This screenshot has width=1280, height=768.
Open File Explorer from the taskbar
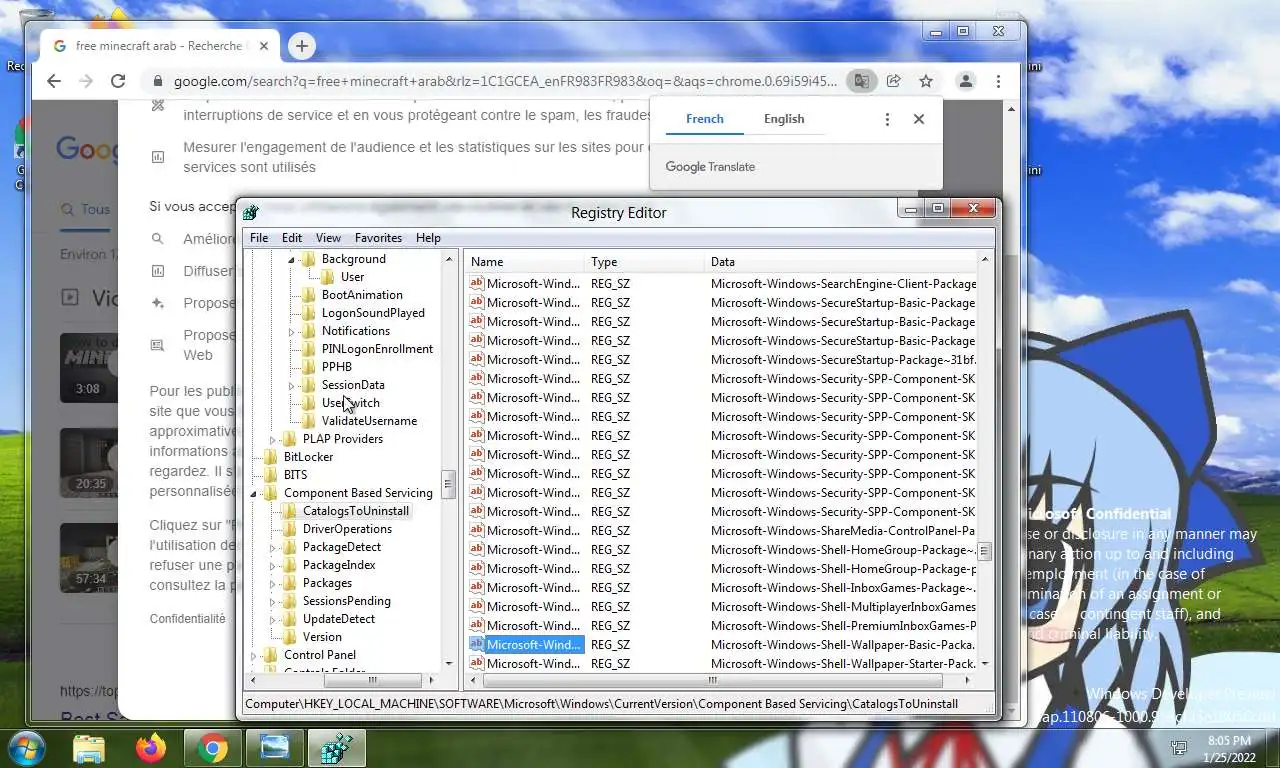pyautogui.click(x=89, y=748)
